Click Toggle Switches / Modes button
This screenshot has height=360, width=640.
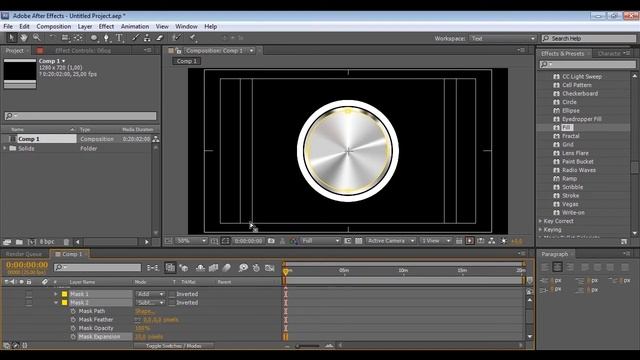click(174, 346)
